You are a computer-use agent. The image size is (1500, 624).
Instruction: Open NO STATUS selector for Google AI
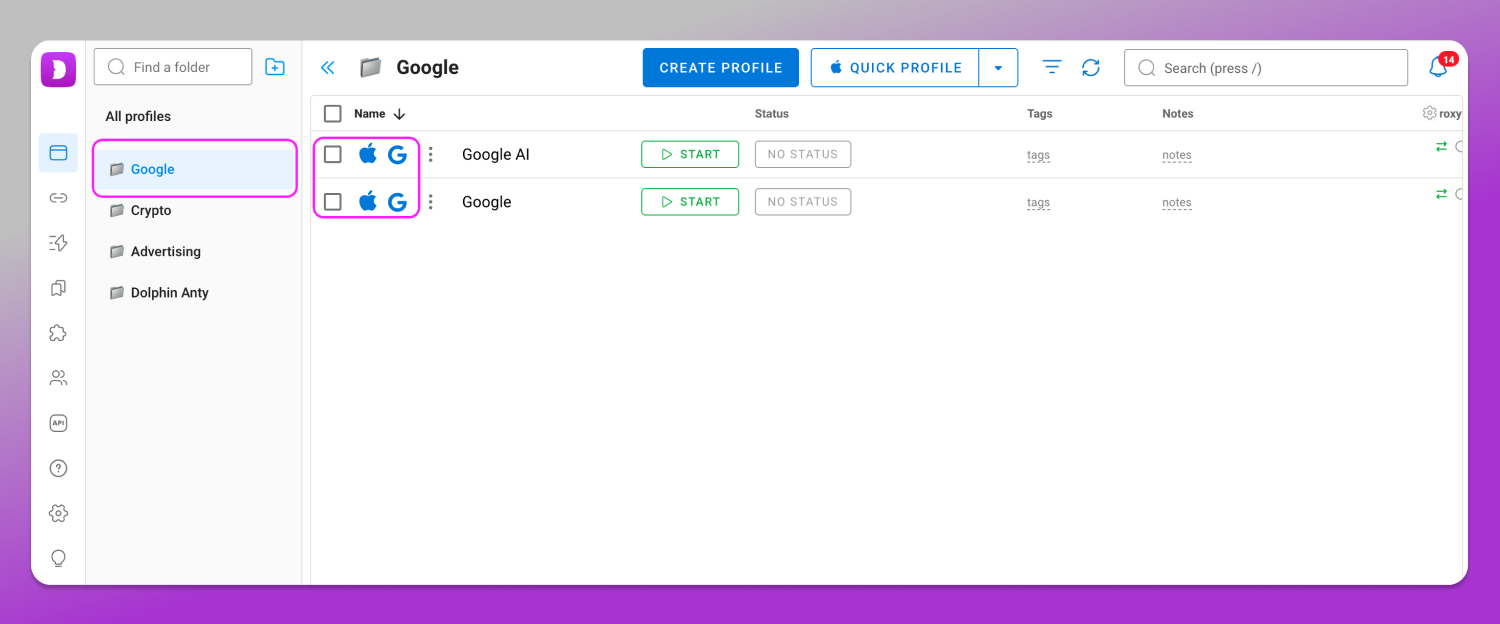803,154
